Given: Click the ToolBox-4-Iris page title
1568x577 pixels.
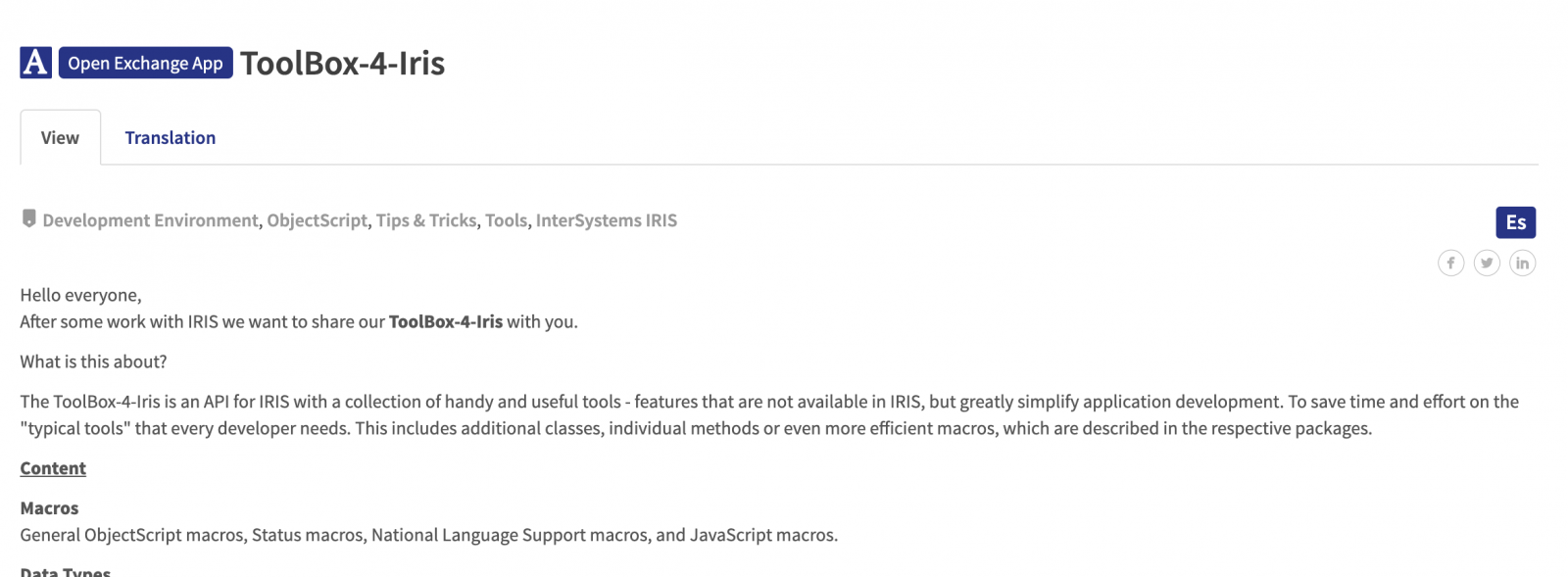Looking at the screenshot, I should click(x=343, y=63).
